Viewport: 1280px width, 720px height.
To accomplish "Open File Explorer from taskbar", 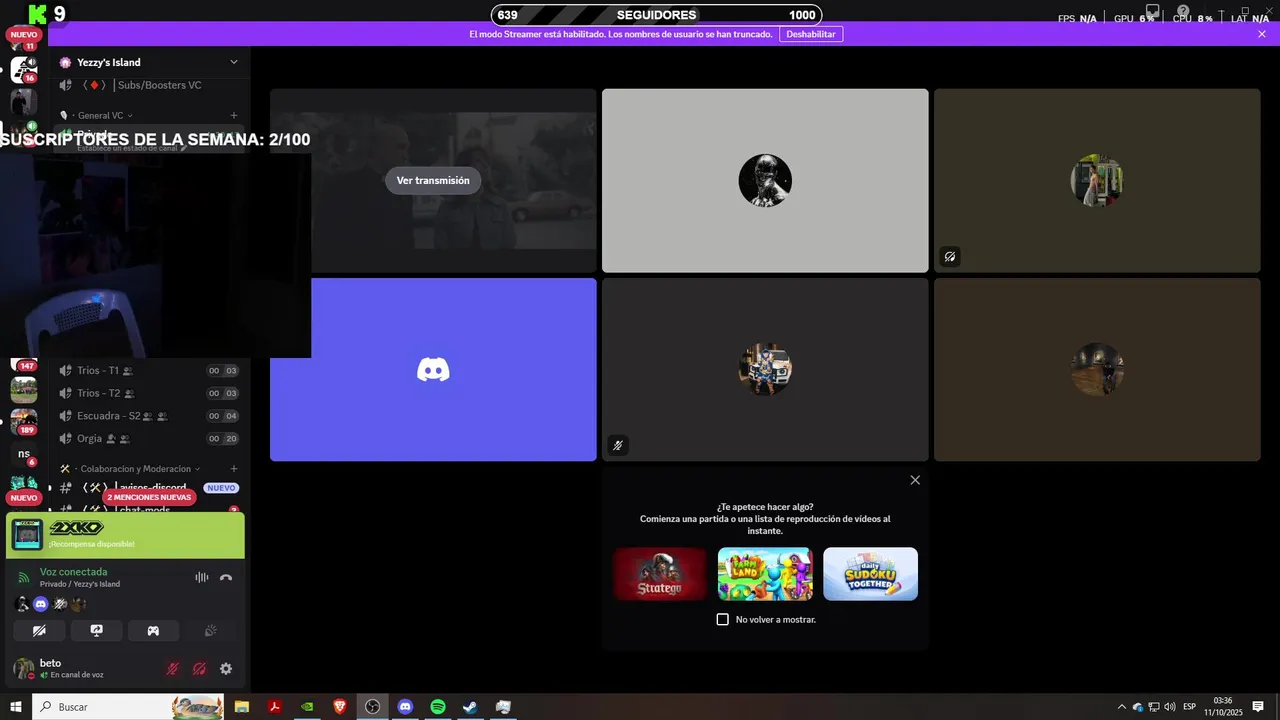I will [x=242, y=707].
